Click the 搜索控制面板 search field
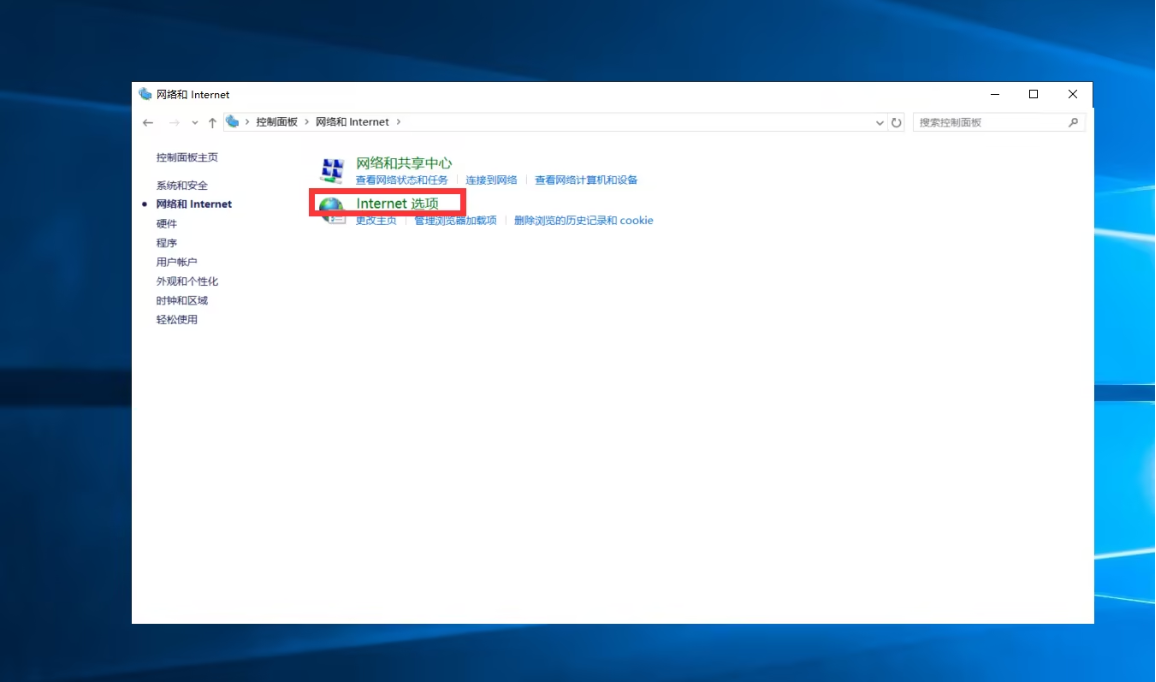Image resolution: width=1156 pixels, height=682 pixels. click(988, 122)
